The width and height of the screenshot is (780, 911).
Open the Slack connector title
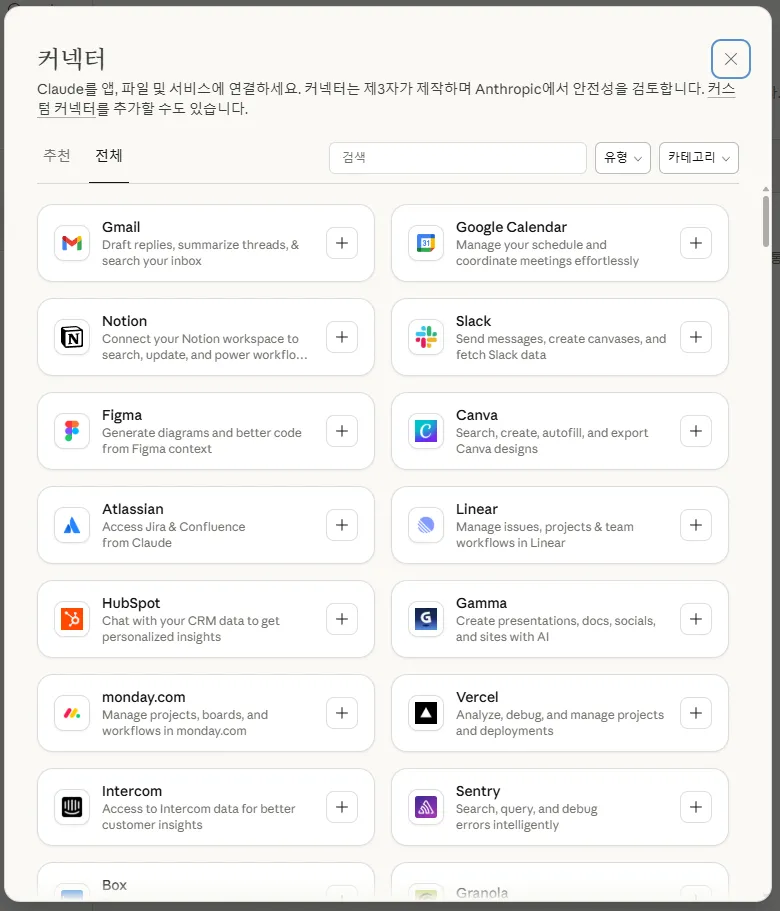473,321
